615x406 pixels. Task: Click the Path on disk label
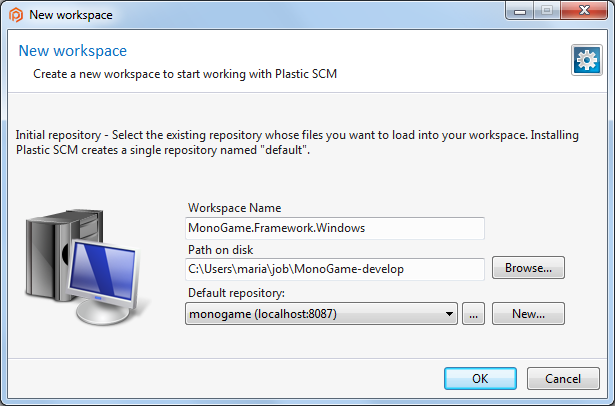click(x=223, y=249)
